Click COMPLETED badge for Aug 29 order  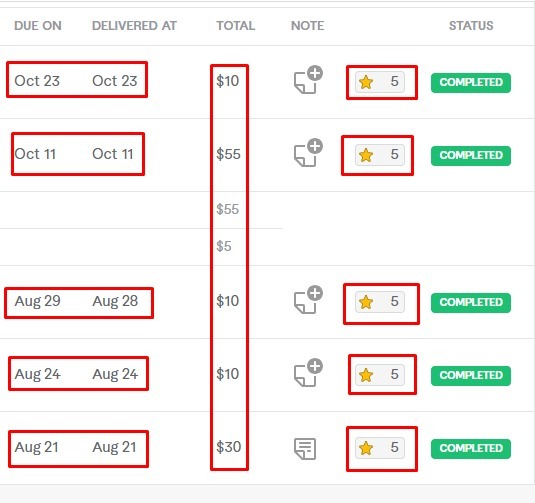click(471, 303)
